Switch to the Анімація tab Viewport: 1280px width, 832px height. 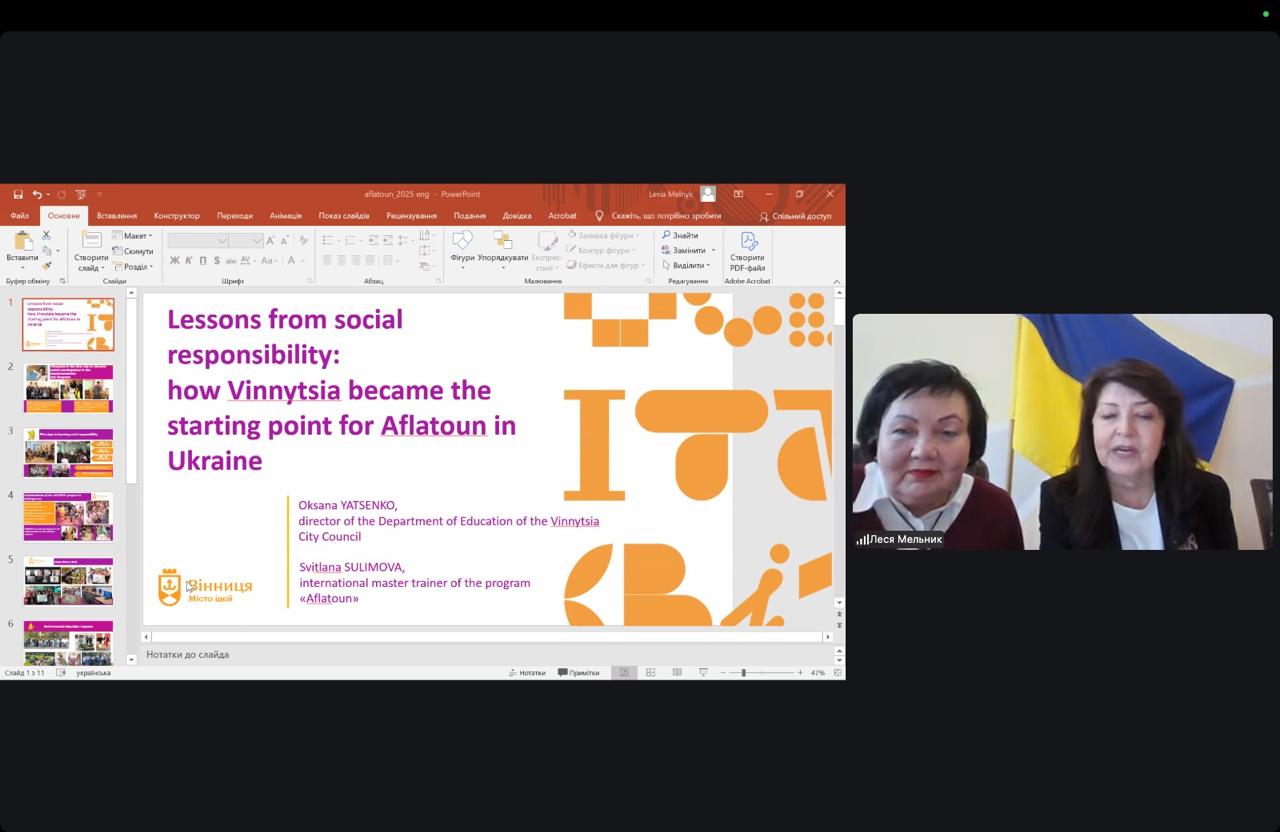285,216
